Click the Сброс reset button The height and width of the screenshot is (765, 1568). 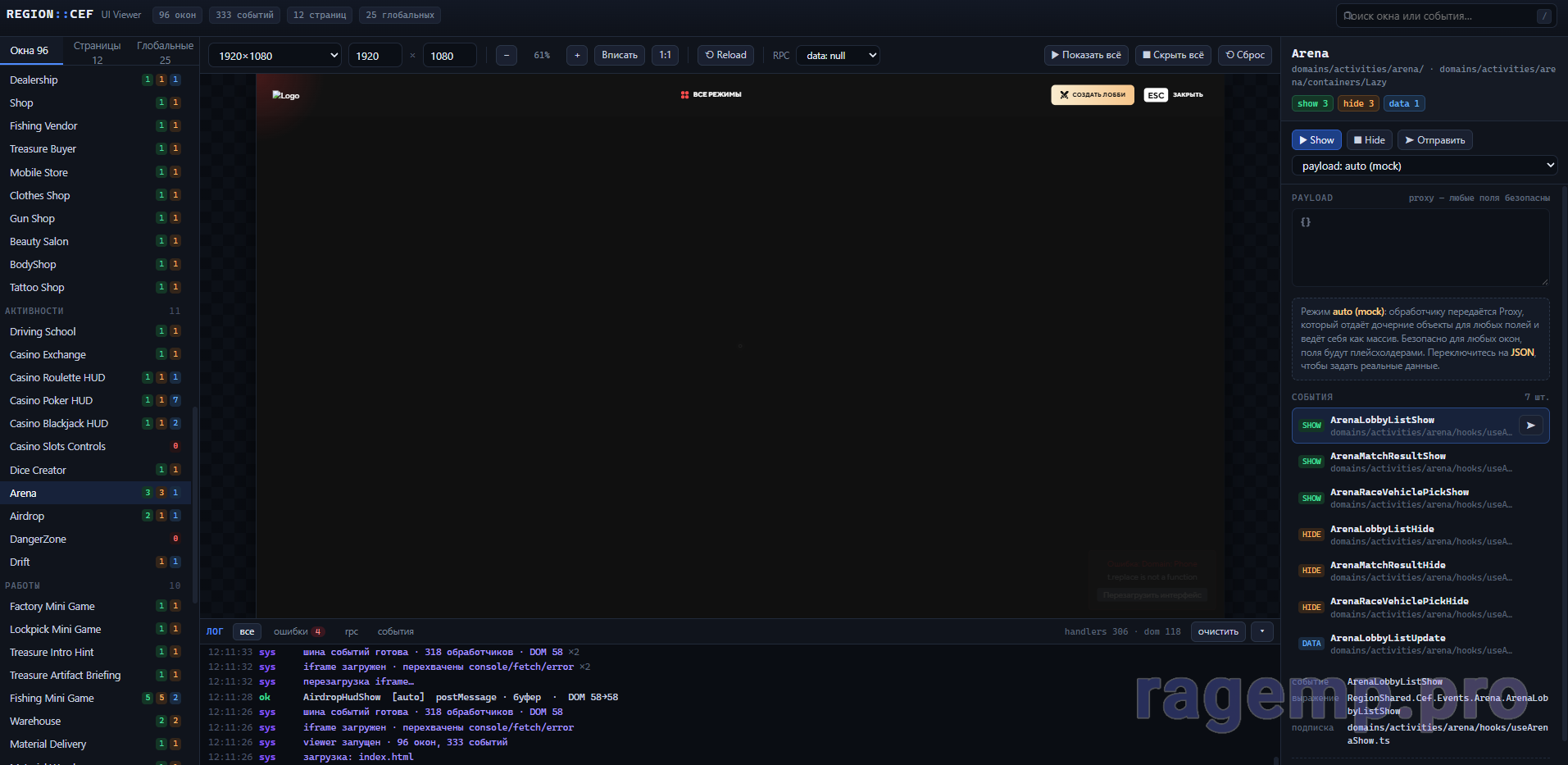coord(1245,56)
